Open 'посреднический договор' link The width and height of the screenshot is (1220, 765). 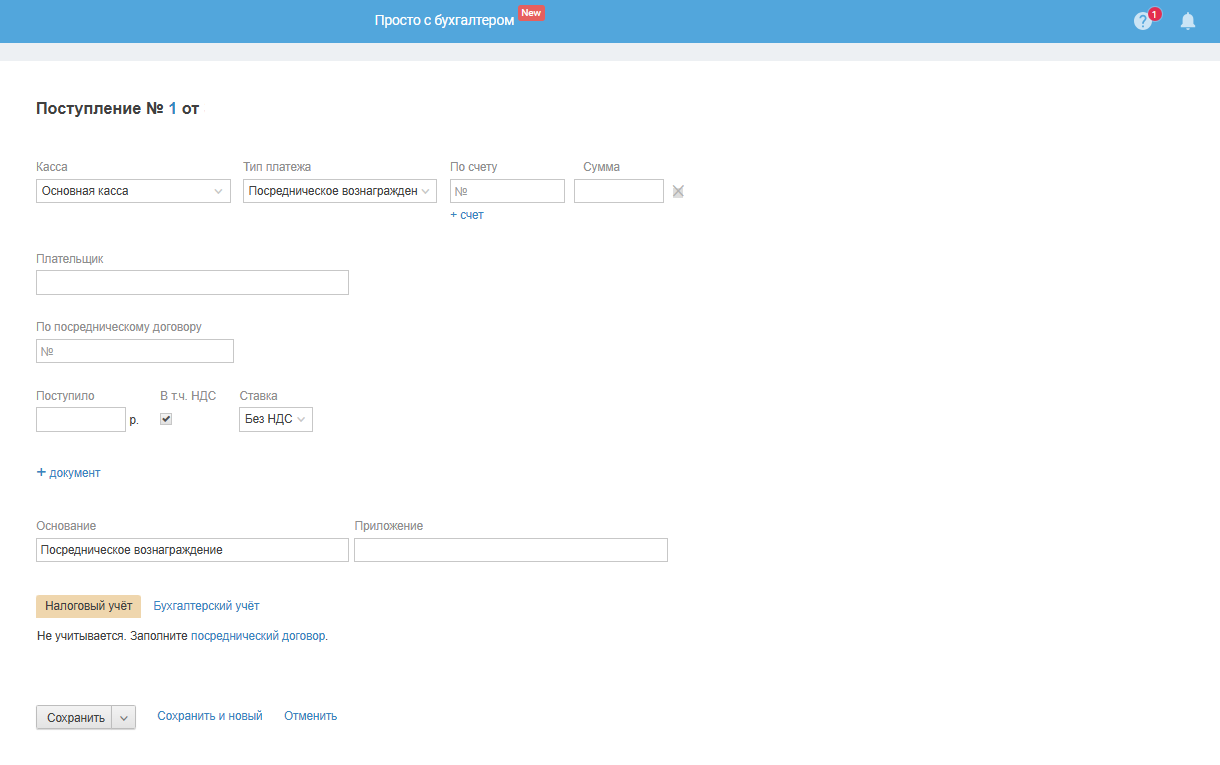click(x=258, y=635)
